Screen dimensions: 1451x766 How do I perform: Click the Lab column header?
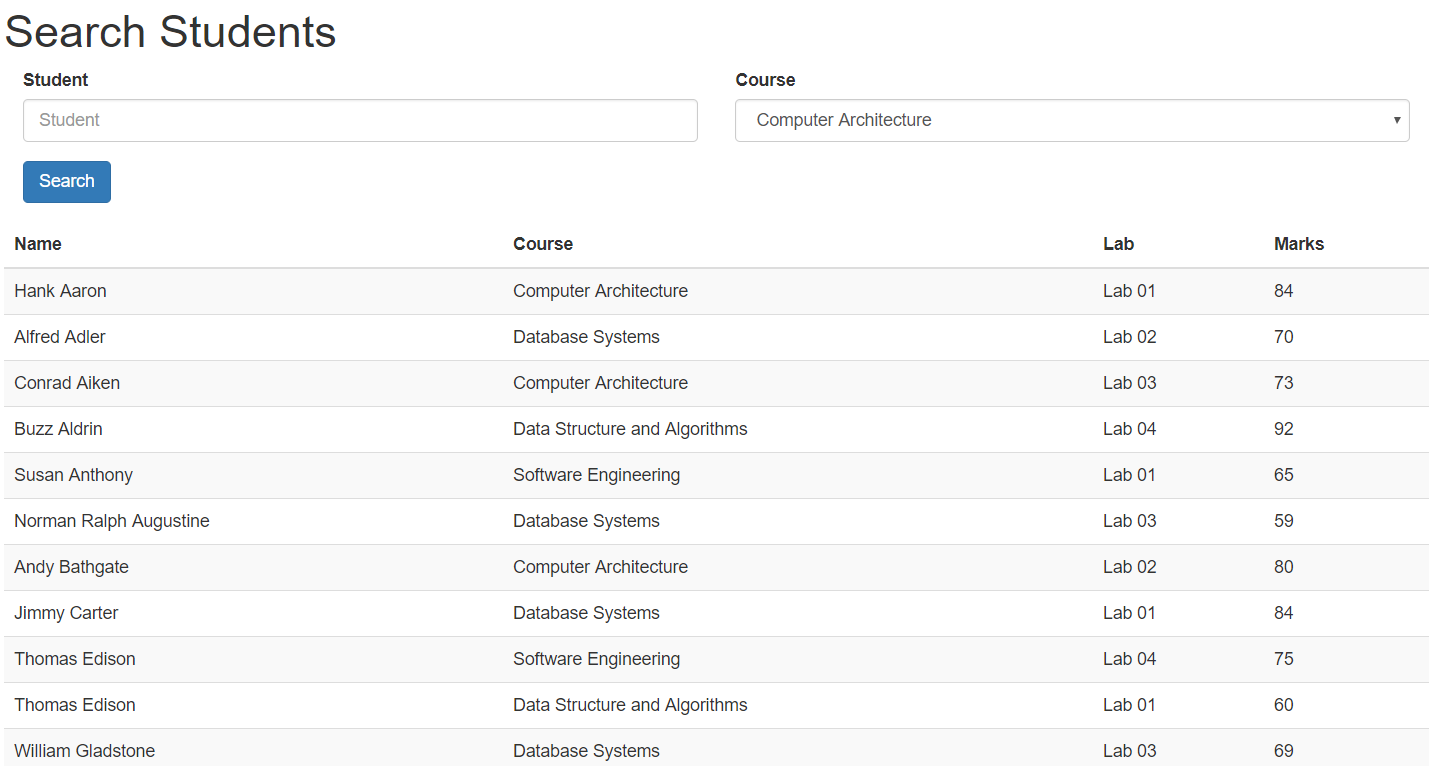pos(1118,244)
